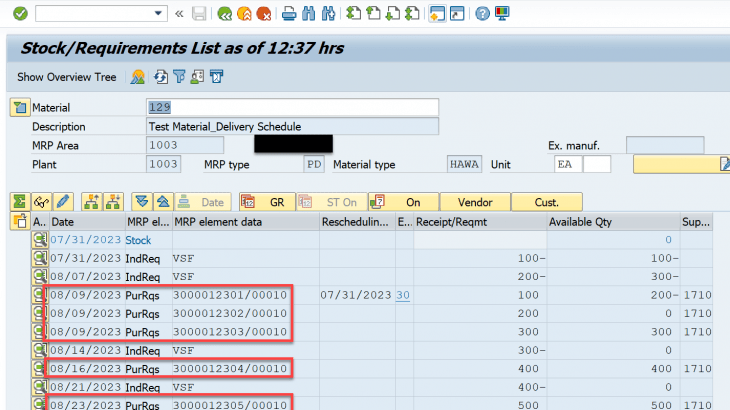Open the Help question mark icon
Viewport: 730px width, 410px height.
(x=483, y=14)
